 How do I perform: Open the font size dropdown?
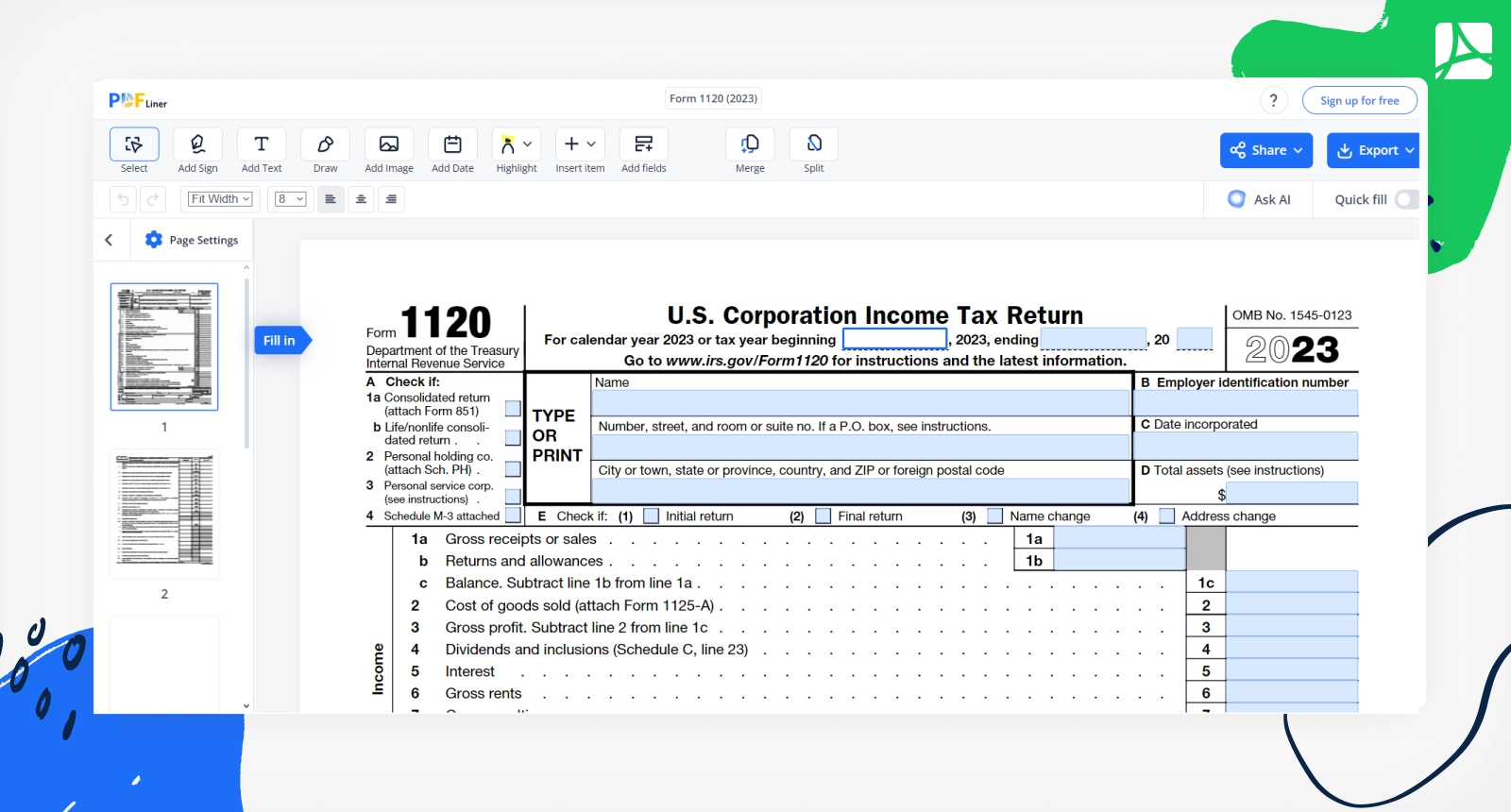click(290, 199)
